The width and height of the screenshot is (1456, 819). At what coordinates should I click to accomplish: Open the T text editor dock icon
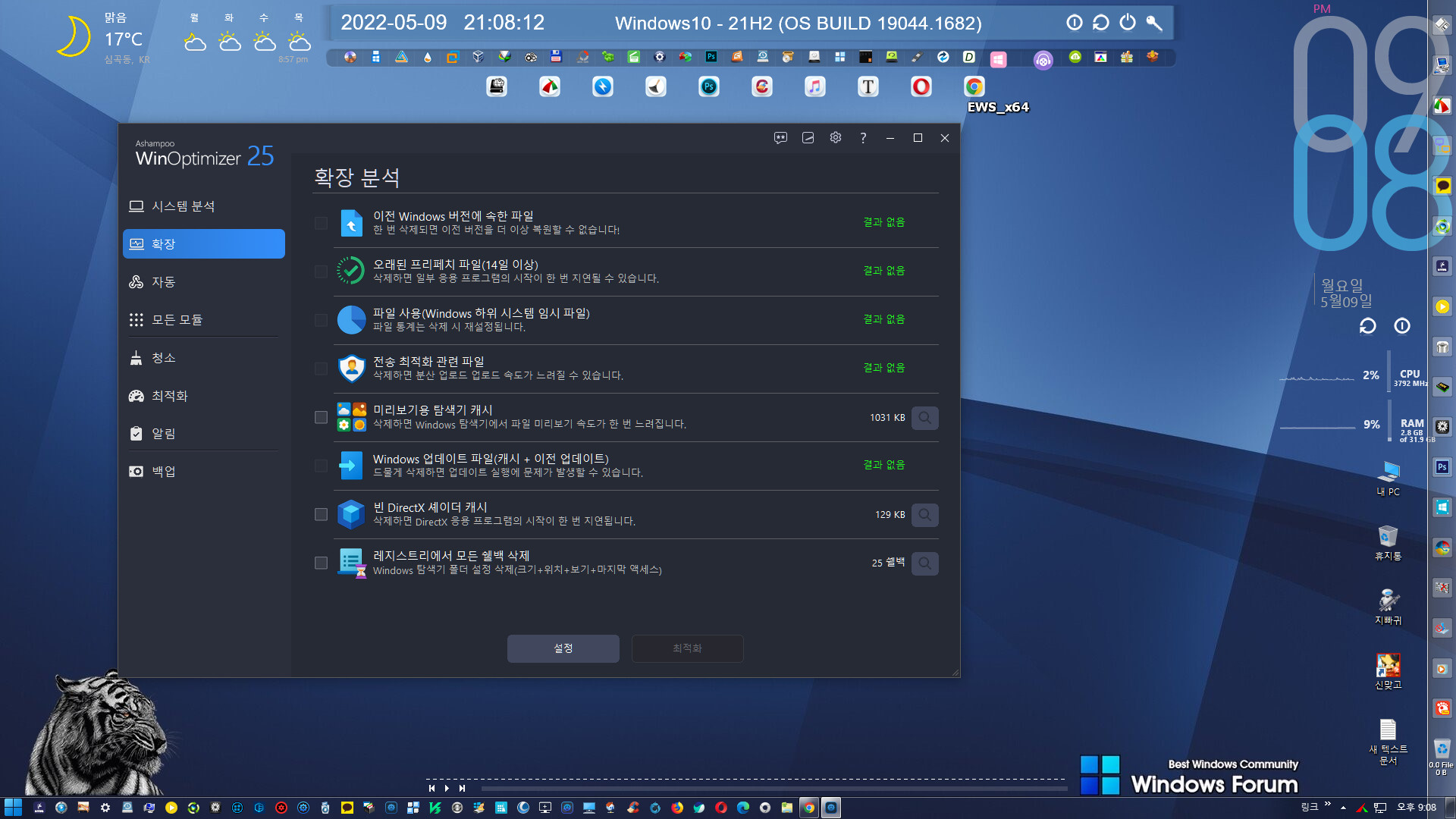(868, 87)
